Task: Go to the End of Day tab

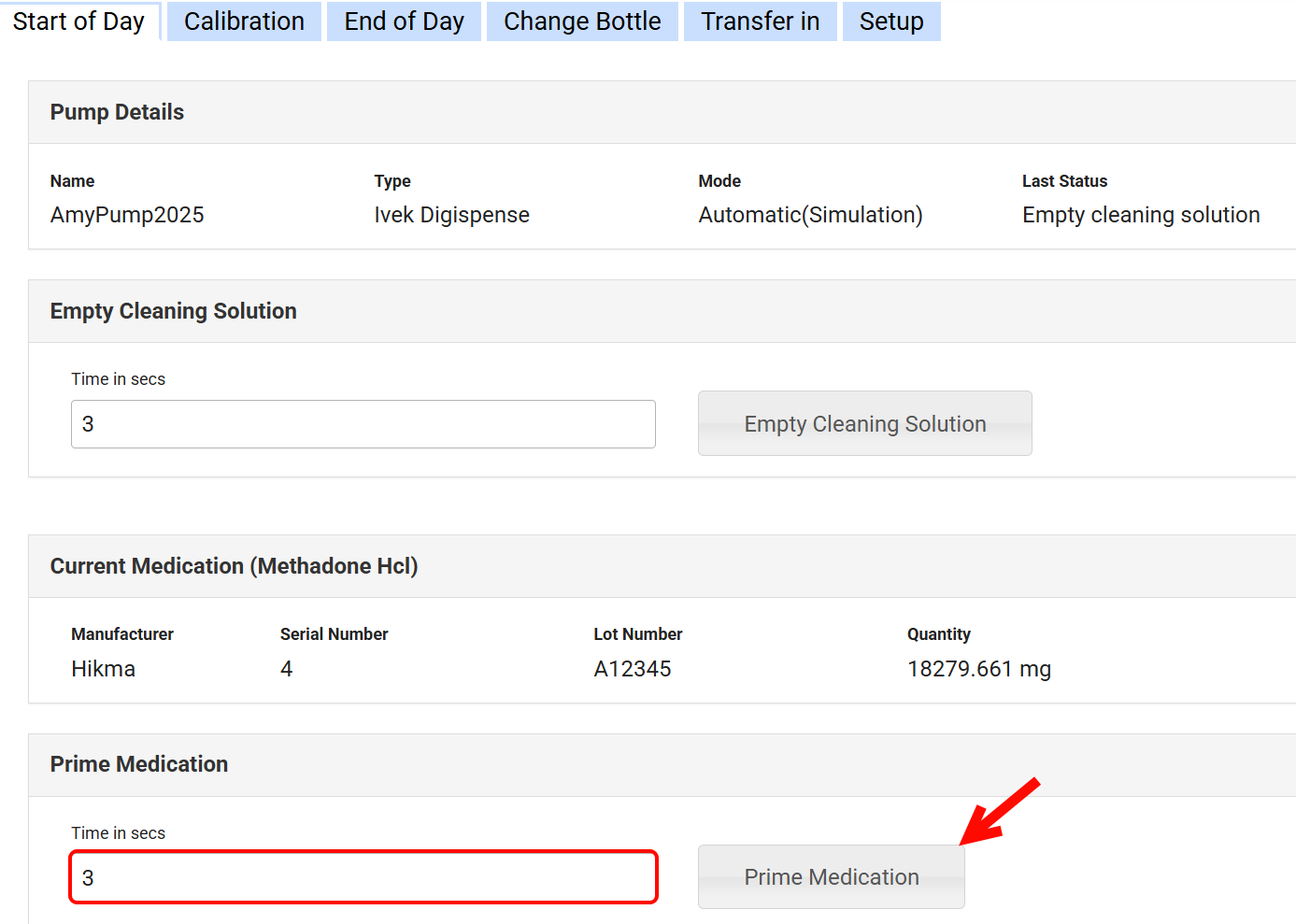Action: (x=404, y=21)
